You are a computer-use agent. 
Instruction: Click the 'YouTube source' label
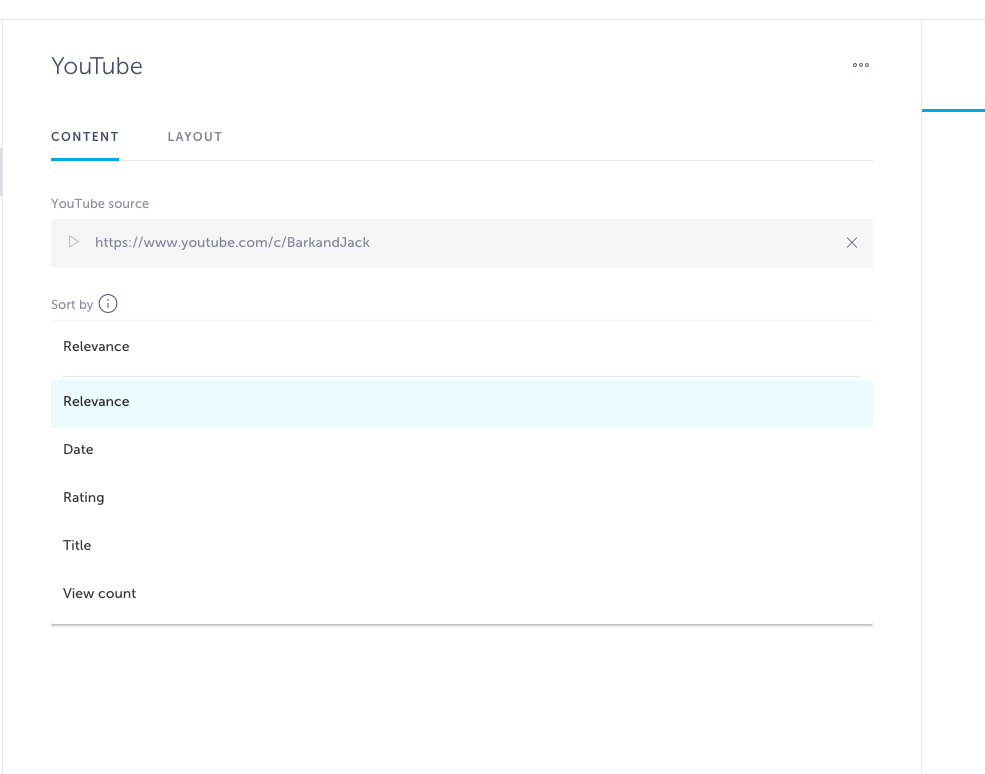click(x=100, y=204)
